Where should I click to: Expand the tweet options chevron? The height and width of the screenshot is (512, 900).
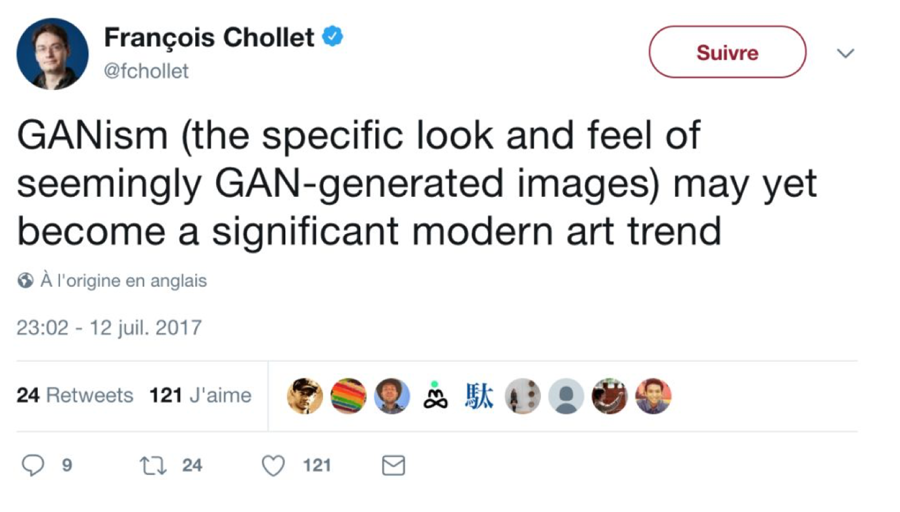point(845,53)
